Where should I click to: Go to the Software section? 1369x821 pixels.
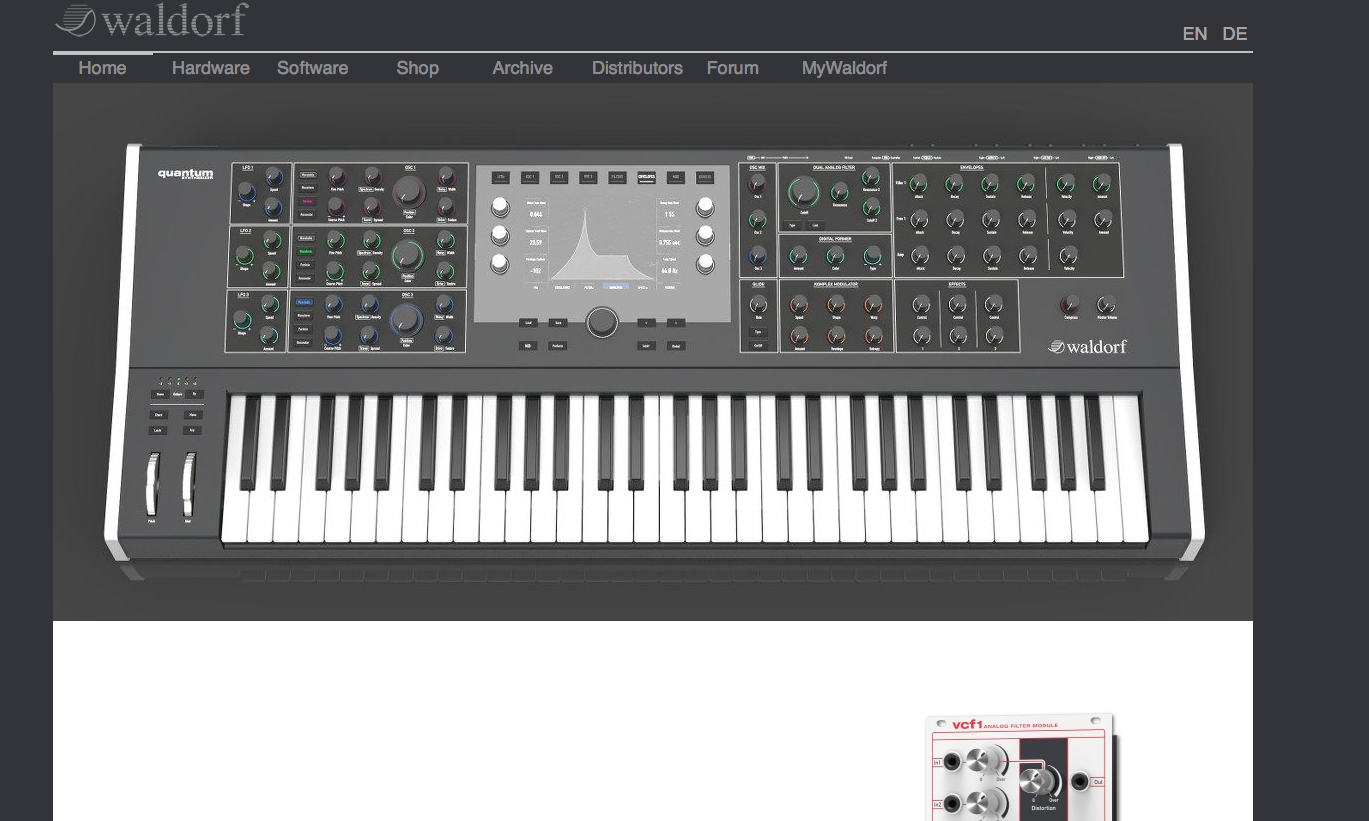pos(312,68)
